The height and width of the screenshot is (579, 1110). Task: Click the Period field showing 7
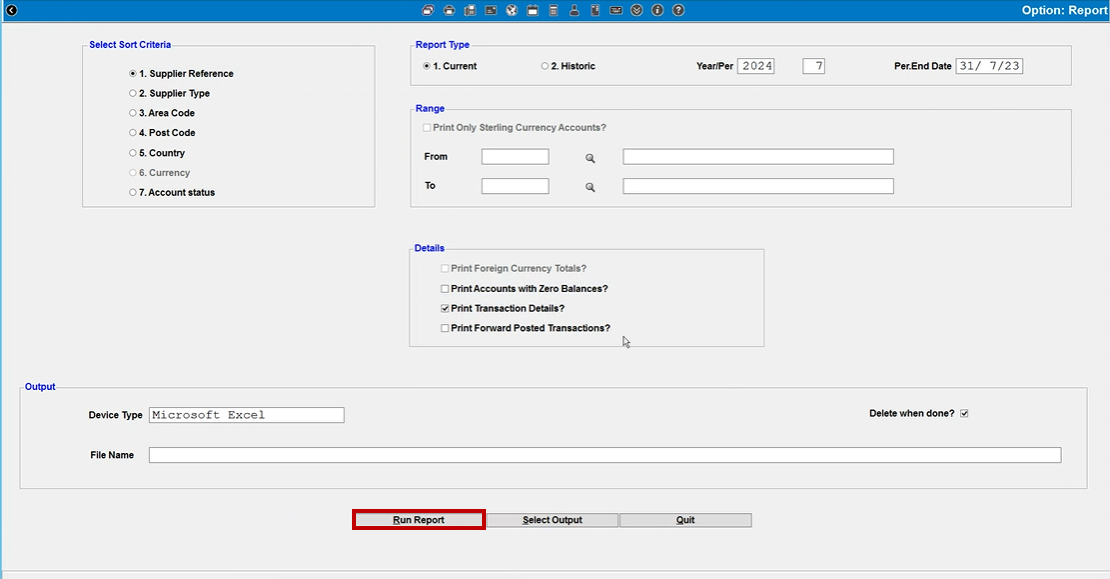813,66
